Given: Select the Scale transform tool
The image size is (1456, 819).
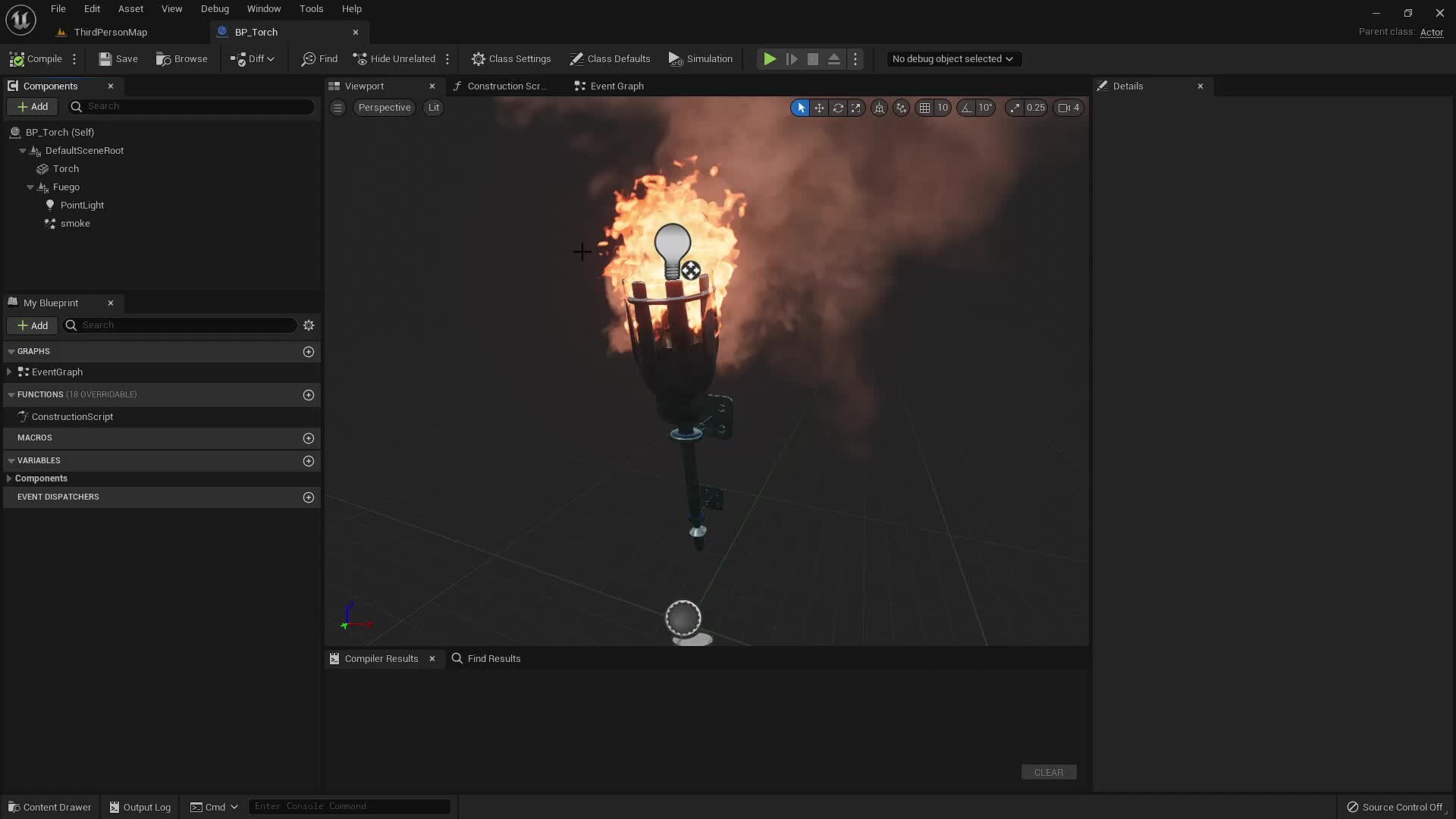Looking at the screenshot, I should (855, 108).
